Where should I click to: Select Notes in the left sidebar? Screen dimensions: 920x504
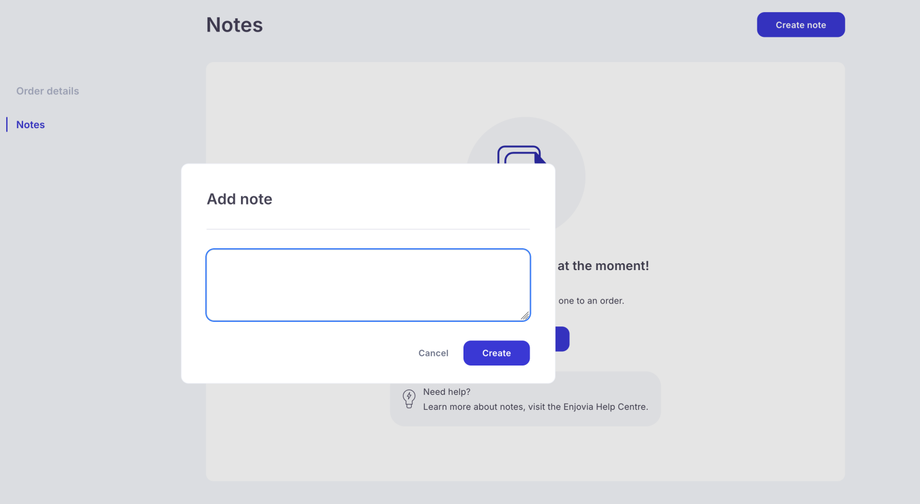30,125
